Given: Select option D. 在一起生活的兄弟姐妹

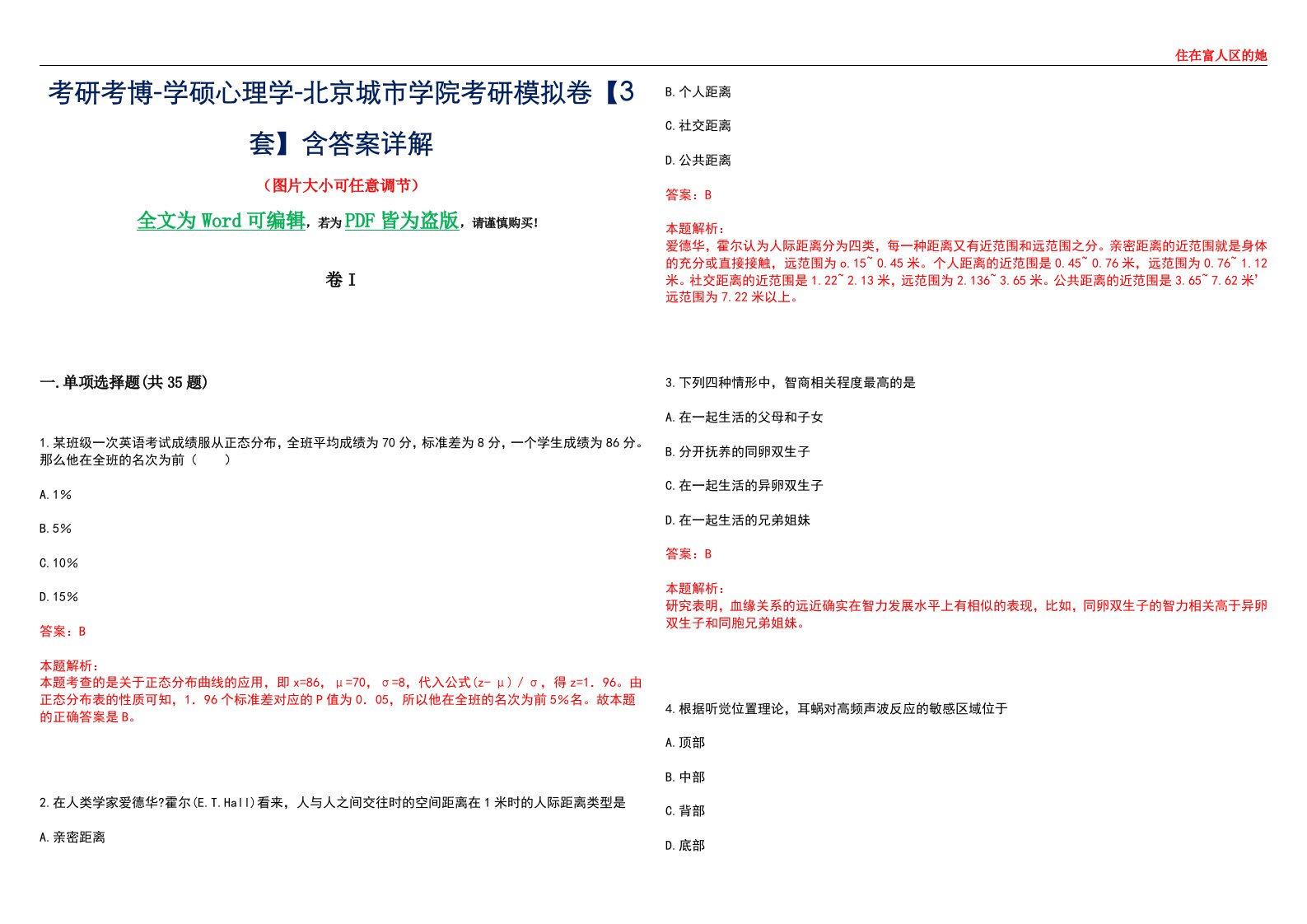Looking at the screenshot, I should click(x=737, y=520).
